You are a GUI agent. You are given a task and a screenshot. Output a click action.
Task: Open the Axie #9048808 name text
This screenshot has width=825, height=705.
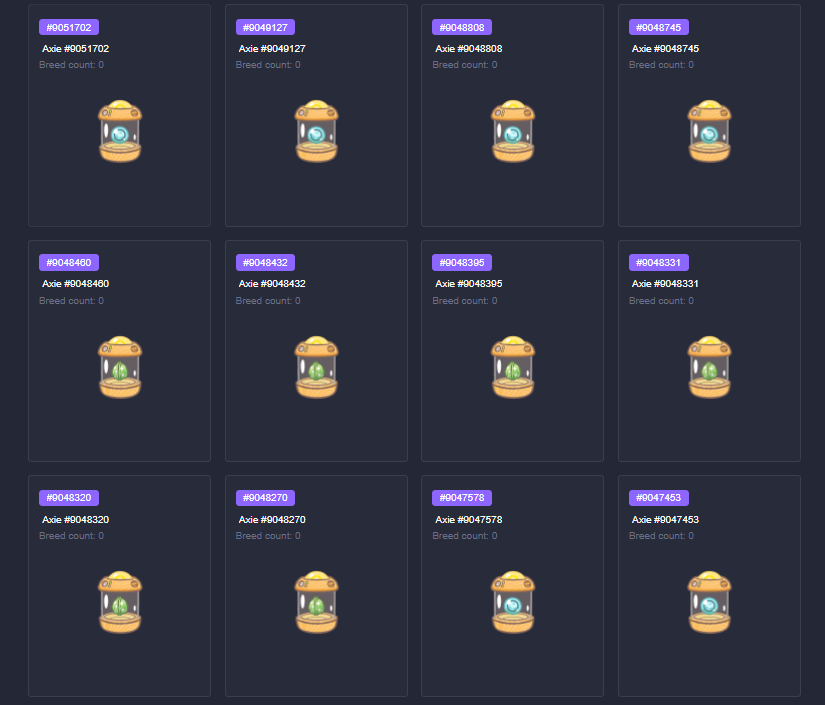[469, 48]
